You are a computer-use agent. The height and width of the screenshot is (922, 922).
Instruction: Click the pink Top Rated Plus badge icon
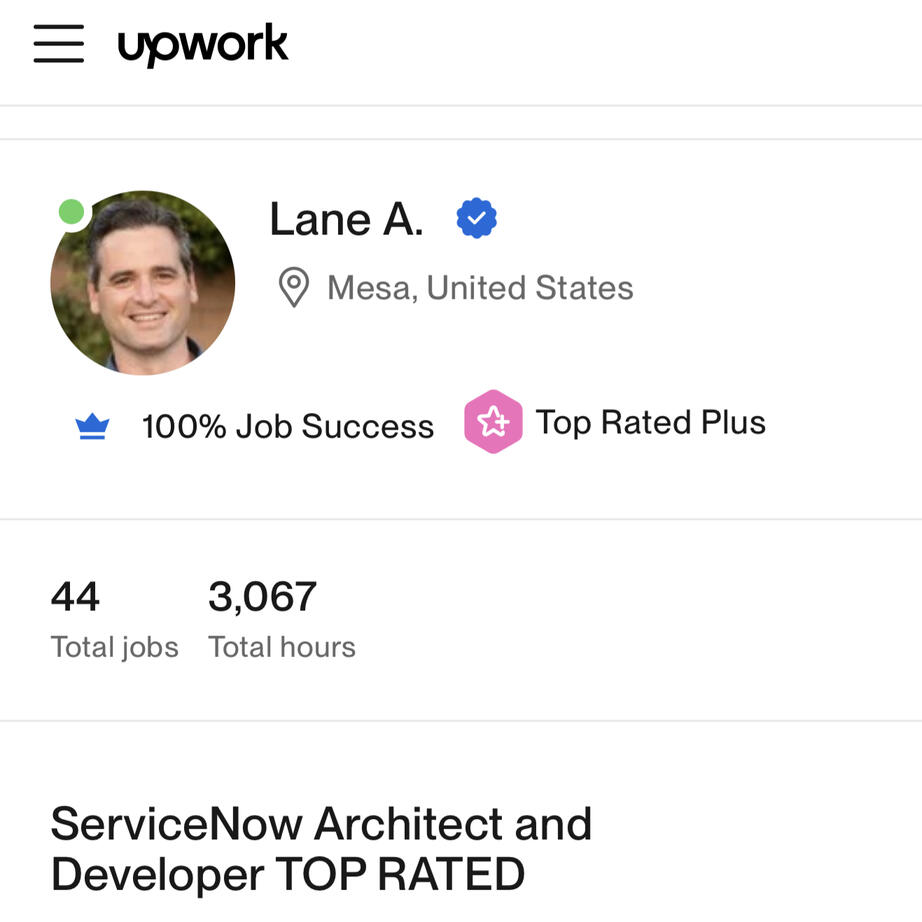click(493, 422)
